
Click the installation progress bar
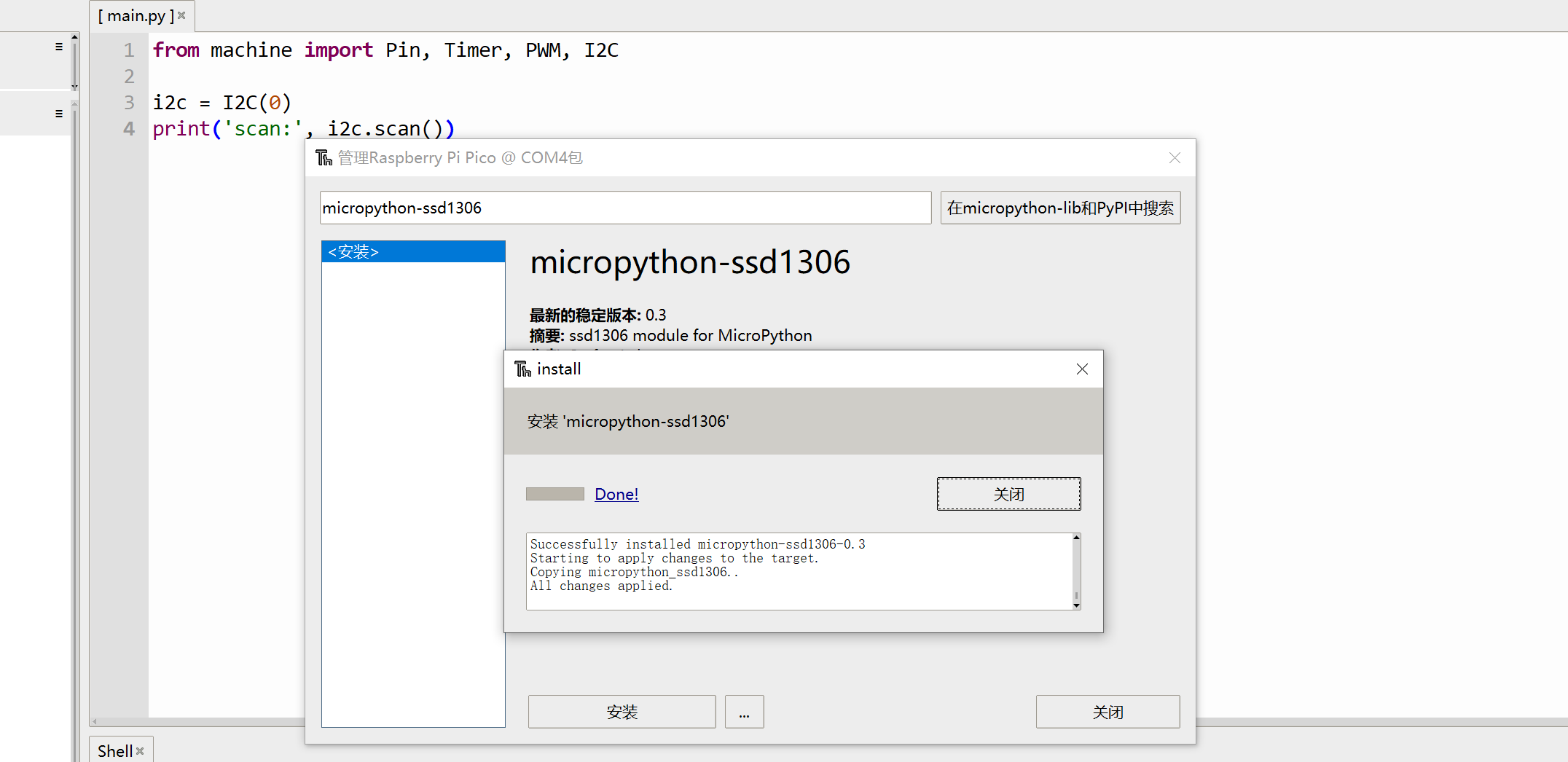(555, 494)
